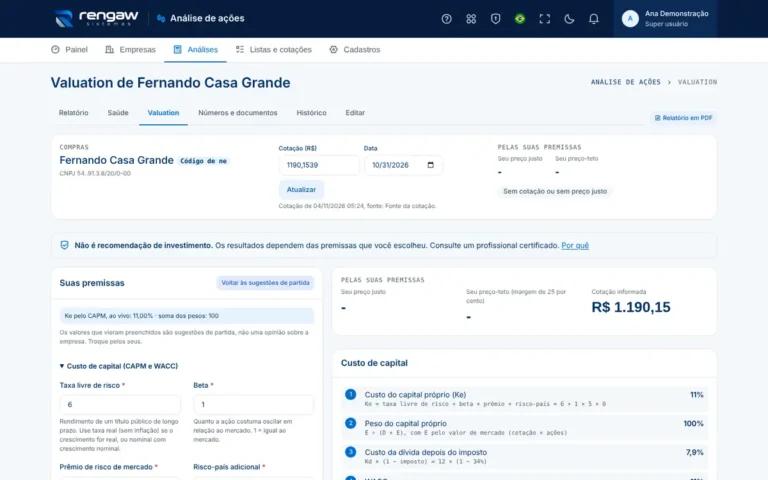Go to ANÁLISE DE AÇÕES breadcrumb

[x=625, y=82]
